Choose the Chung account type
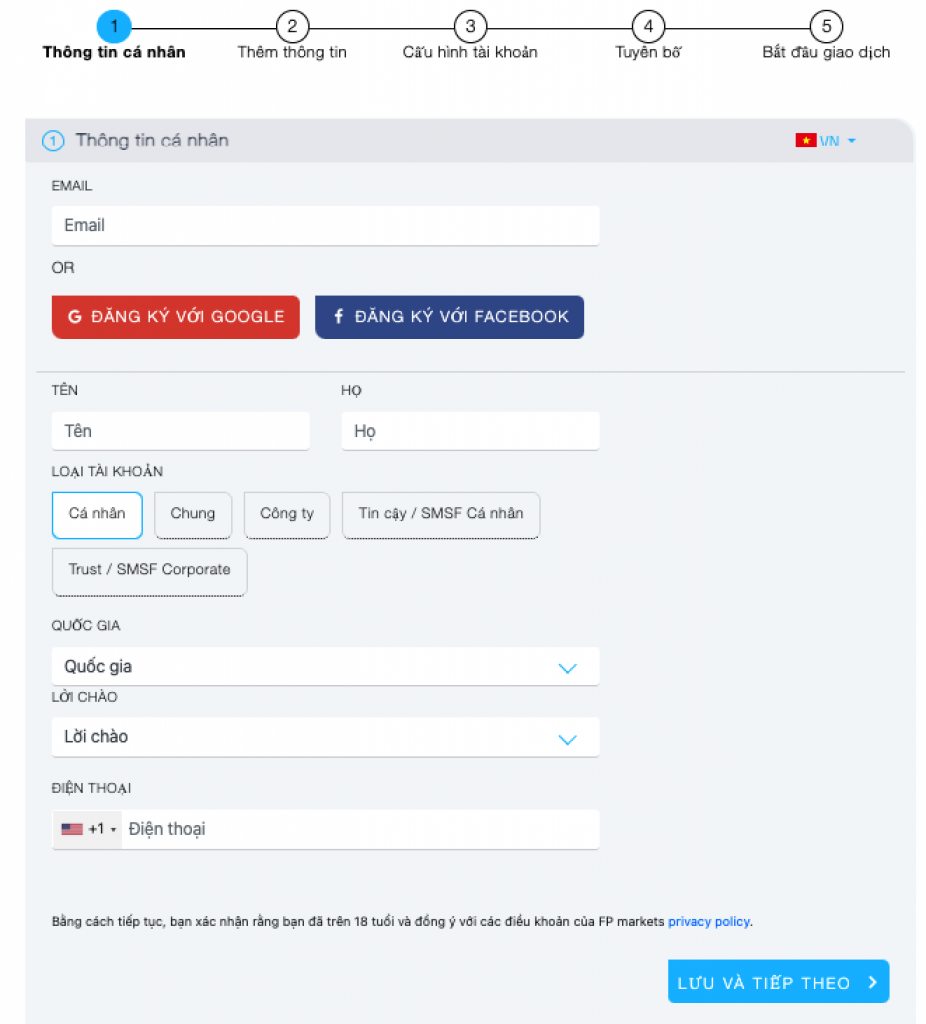 (x=193, y=514)
